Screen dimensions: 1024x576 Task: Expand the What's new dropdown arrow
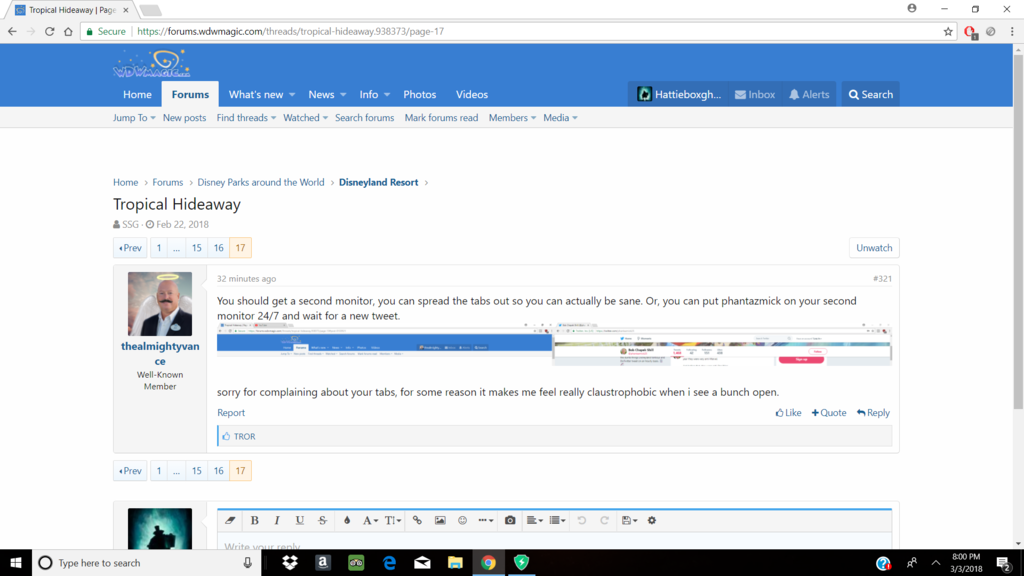click(292, 95)
